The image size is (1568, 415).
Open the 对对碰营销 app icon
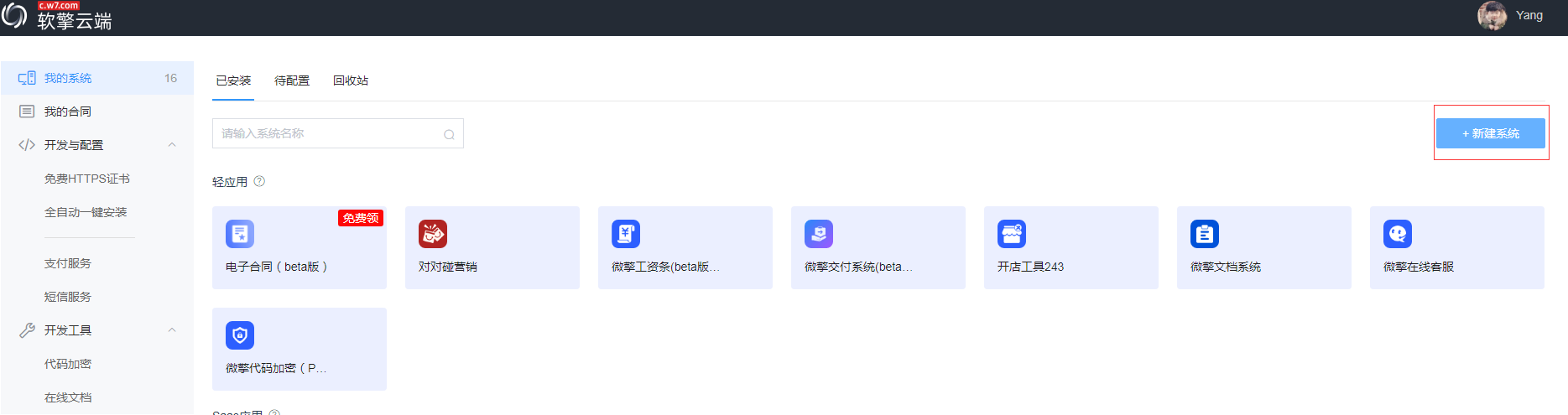[433, 234]
